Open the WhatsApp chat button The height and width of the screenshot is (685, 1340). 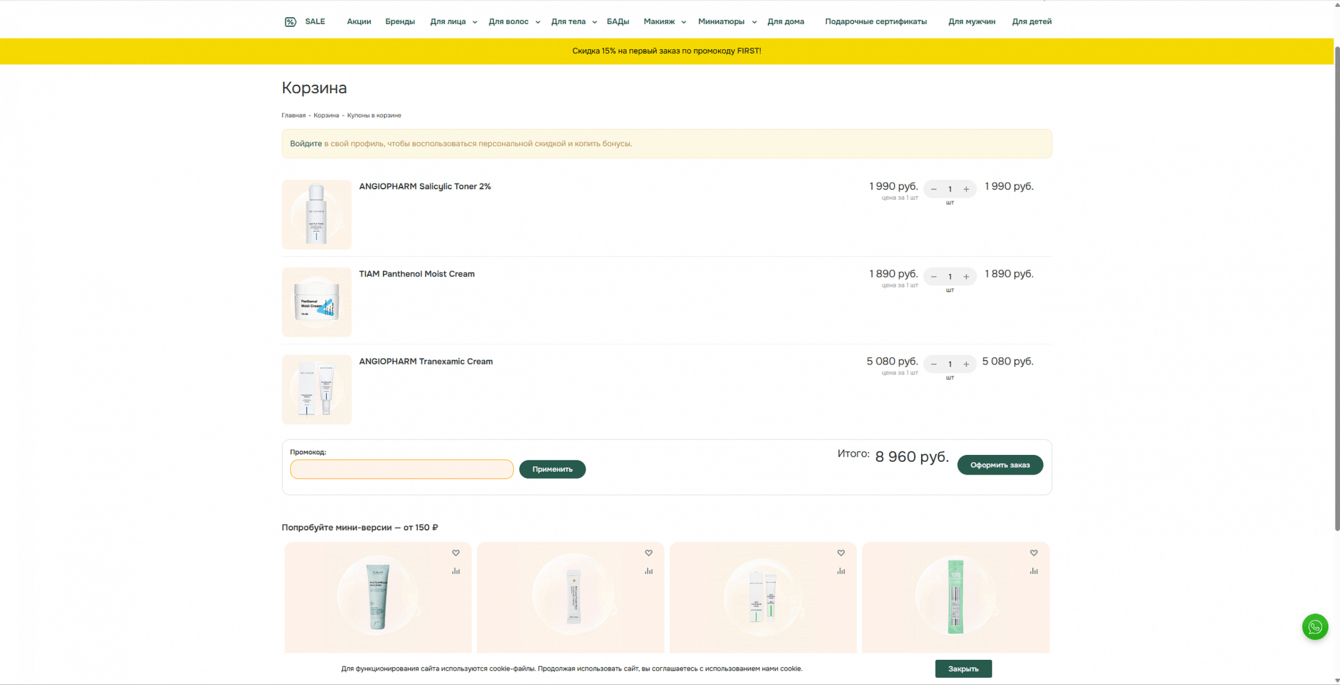coord(1315,627)
